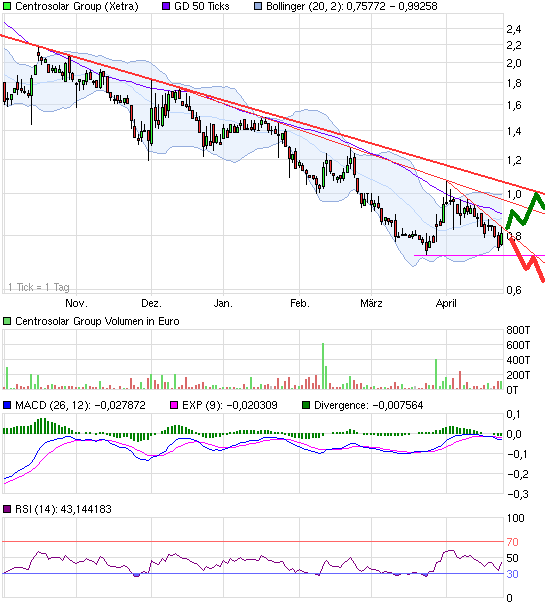Click the red downward forecast arrow

click(x=527, y=259)
